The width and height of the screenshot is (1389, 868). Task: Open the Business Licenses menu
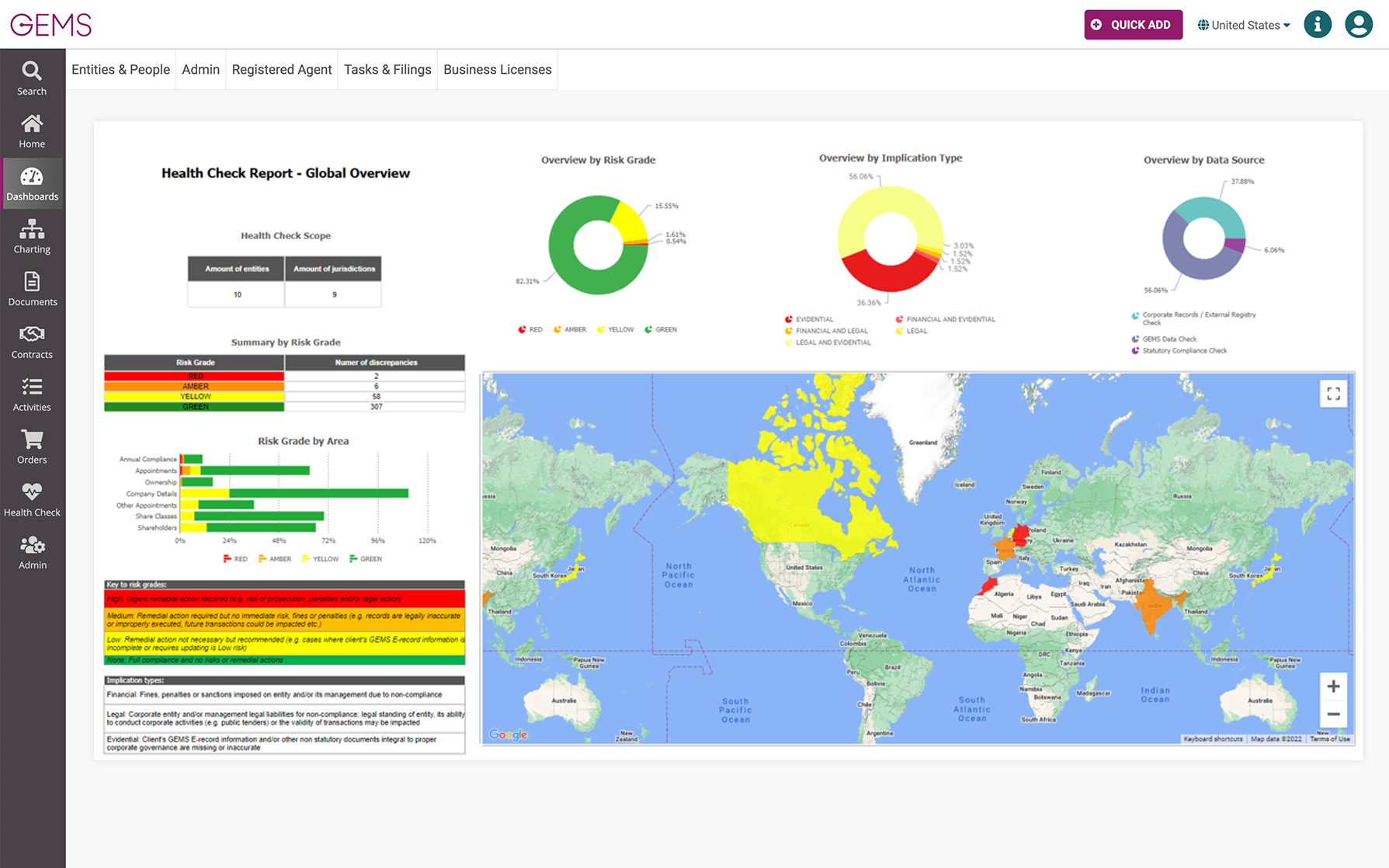click(498, 70)
